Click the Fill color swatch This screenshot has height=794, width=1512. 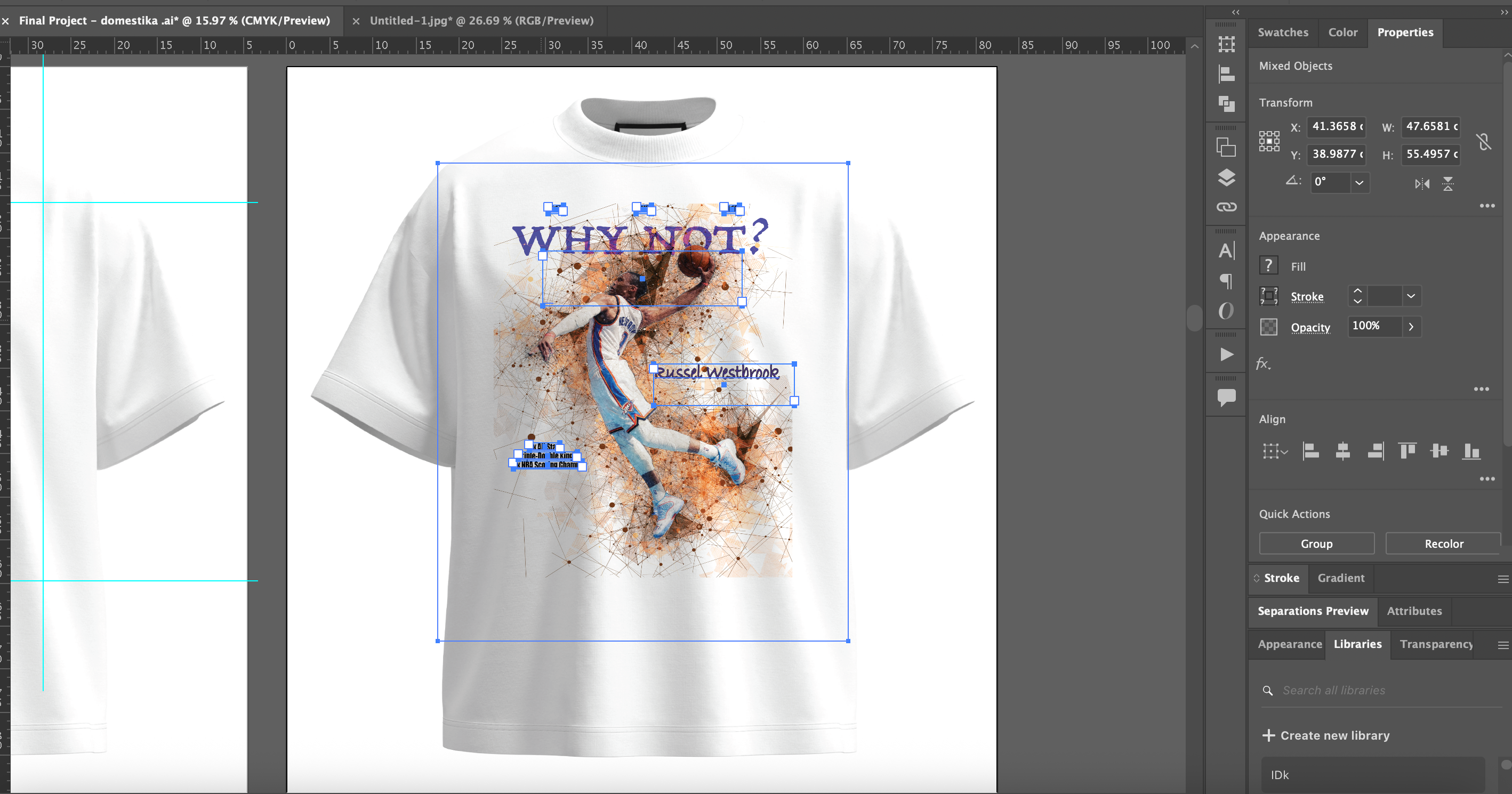tap(1268, 266)
